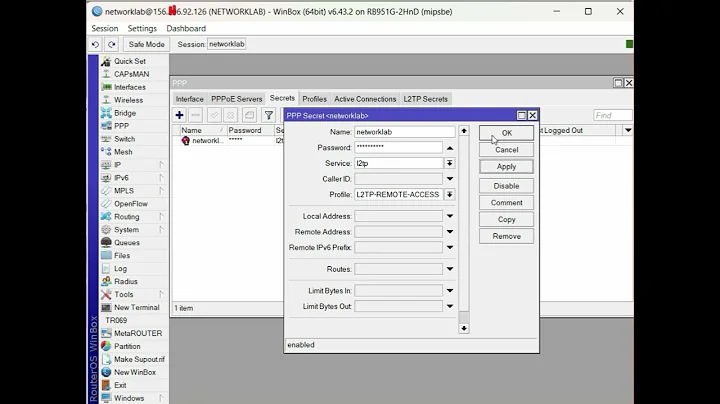The image size is (720, 404).
Task: Expand the IPv6 submenu
Action: (x=161, y=178)
